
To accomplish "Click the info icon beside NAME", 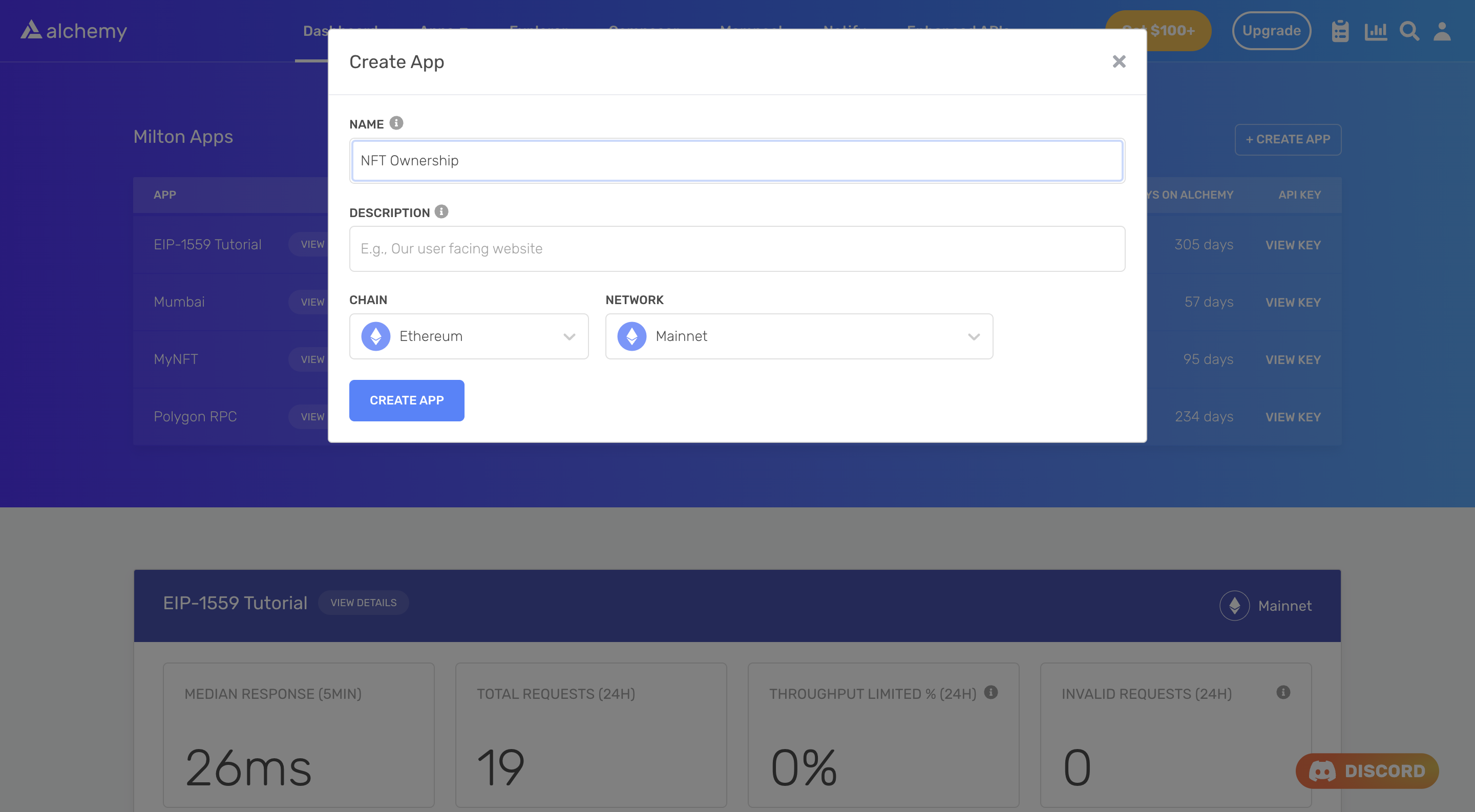I will coord(396,123).
